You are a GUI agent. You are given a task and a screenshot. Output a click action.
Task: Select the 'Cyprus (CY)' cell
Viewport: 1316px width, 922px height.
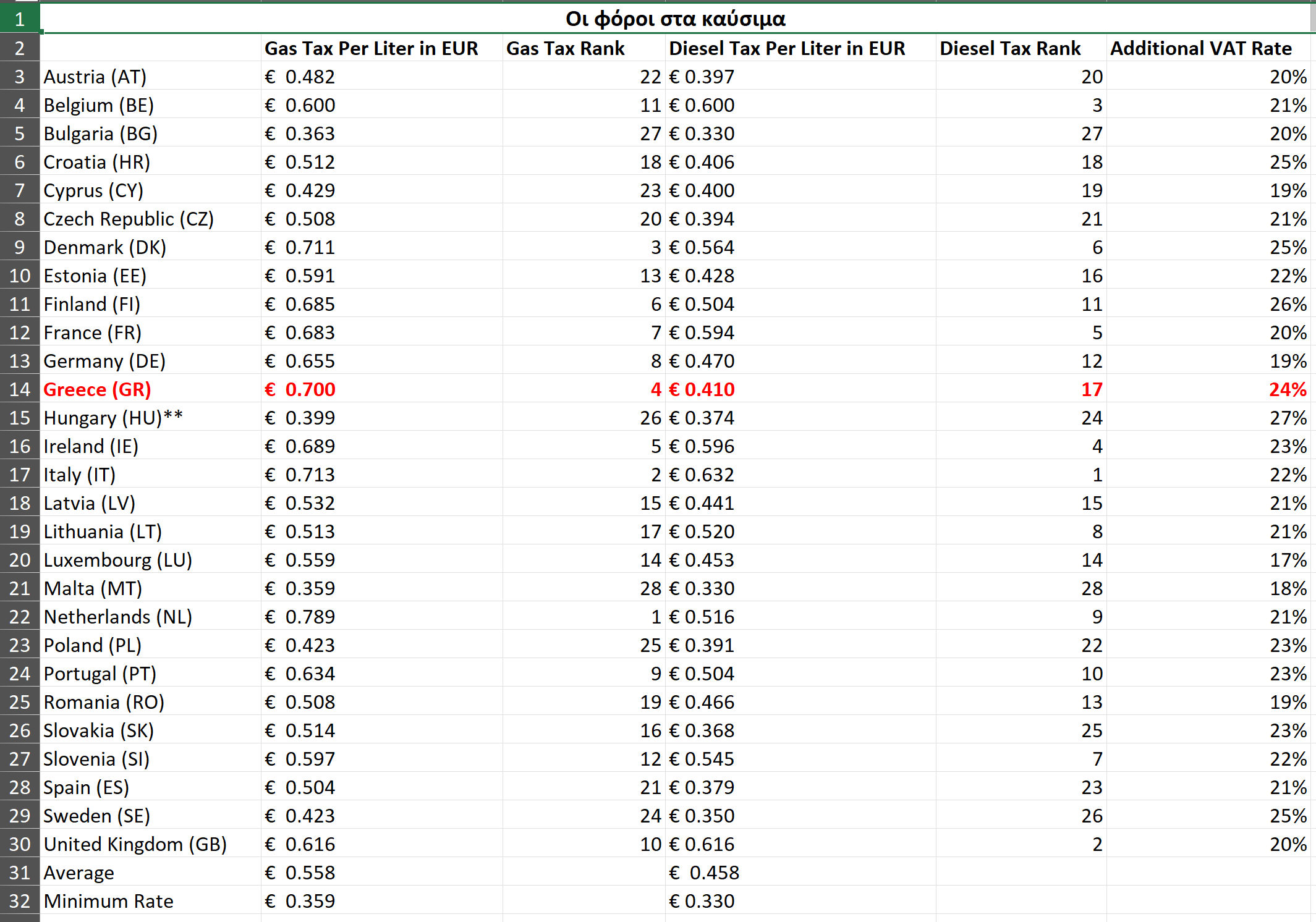click(150, 190)
